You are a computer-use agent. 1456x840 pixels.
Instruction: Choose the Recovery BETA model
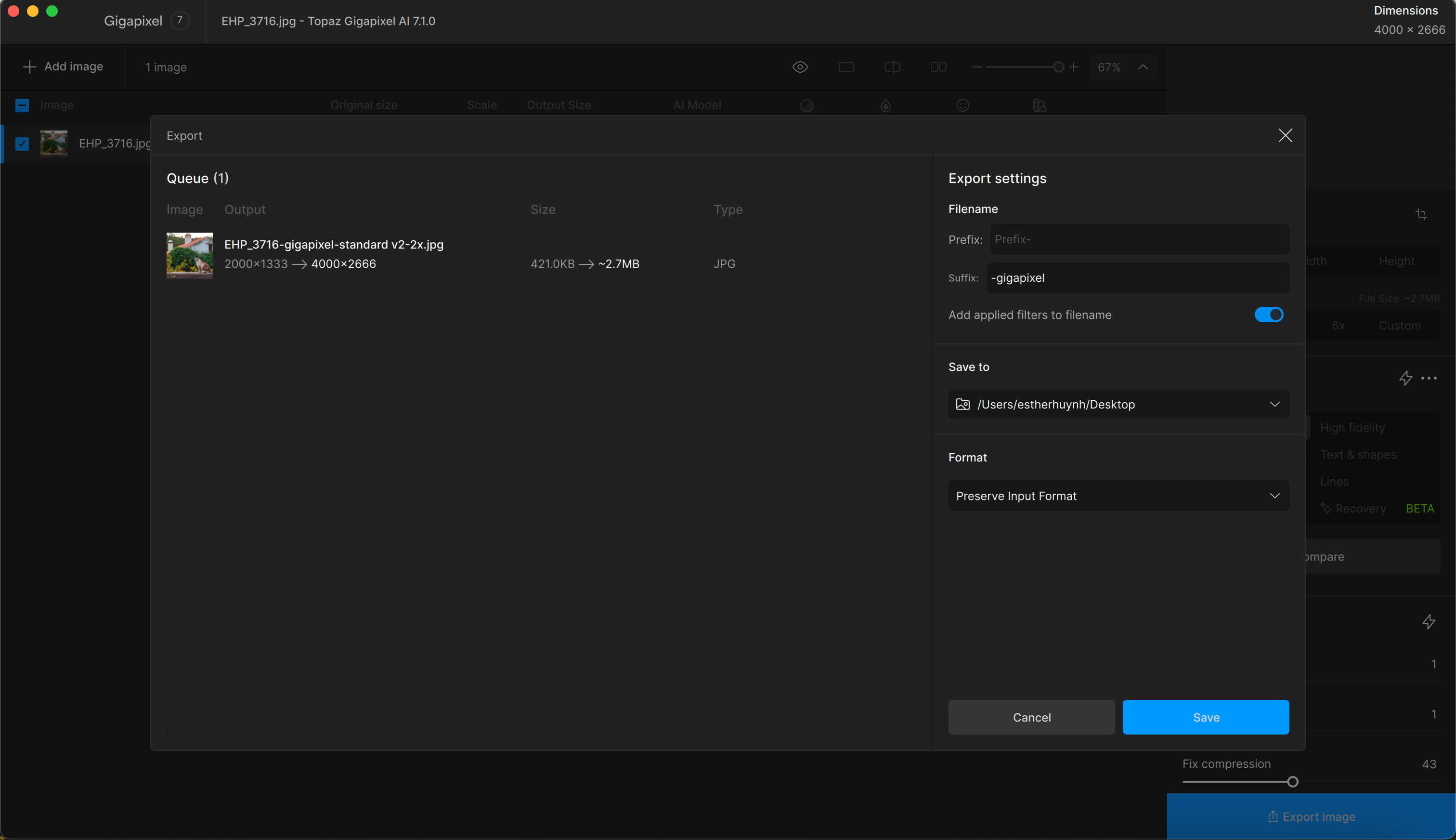coord(1377,508)
